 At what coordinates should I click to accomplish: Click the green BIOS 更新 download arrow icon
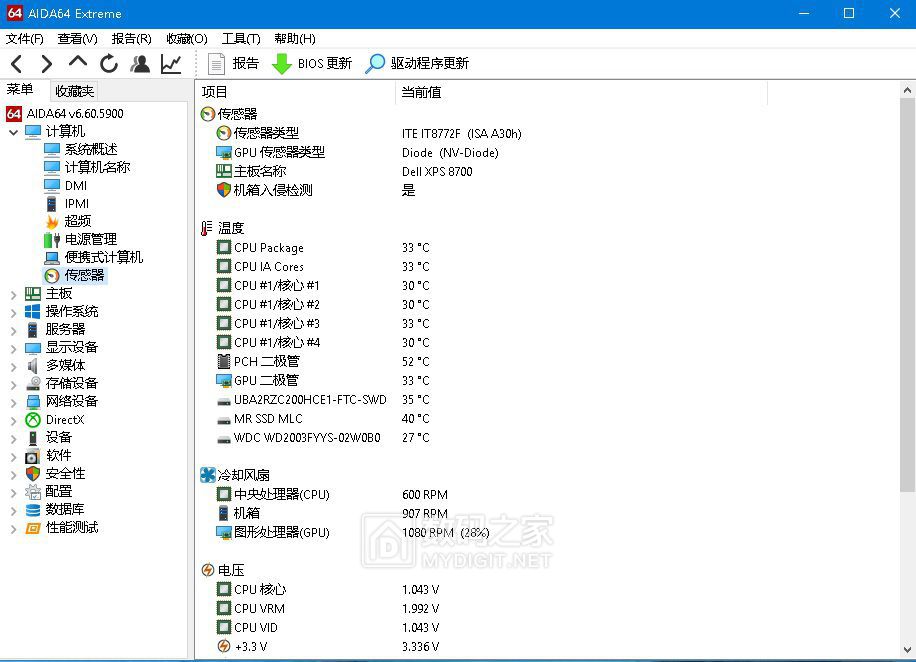point(282,63)
